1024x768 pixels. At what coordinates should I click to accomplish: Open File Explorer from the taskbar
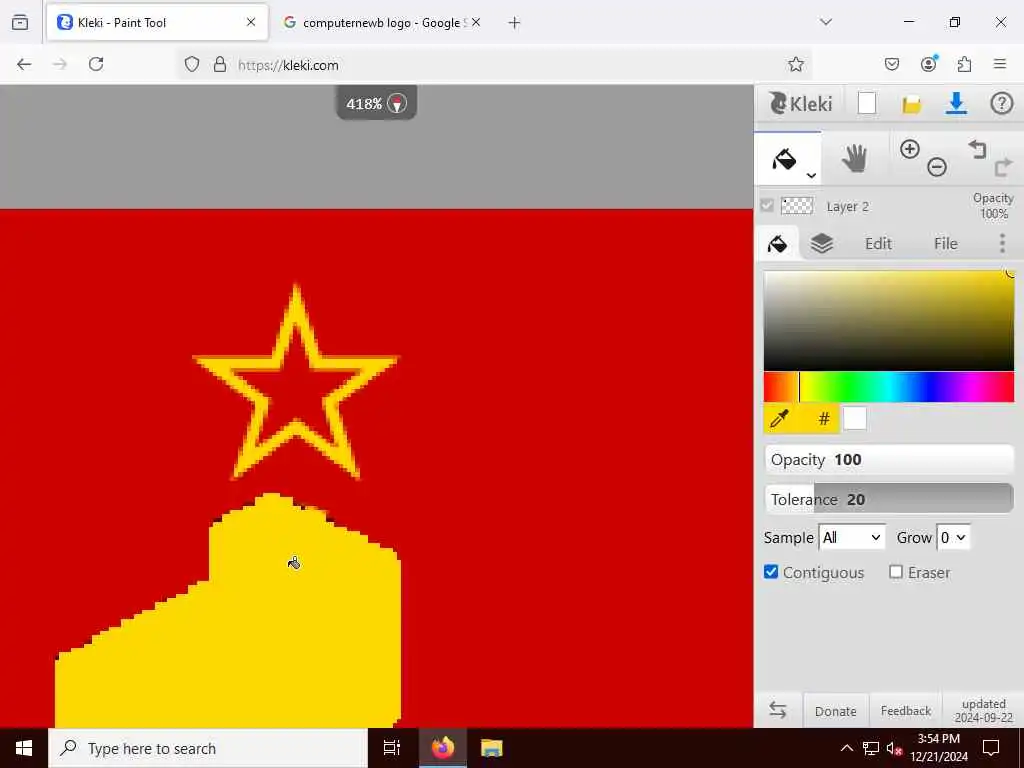[492, 748]
